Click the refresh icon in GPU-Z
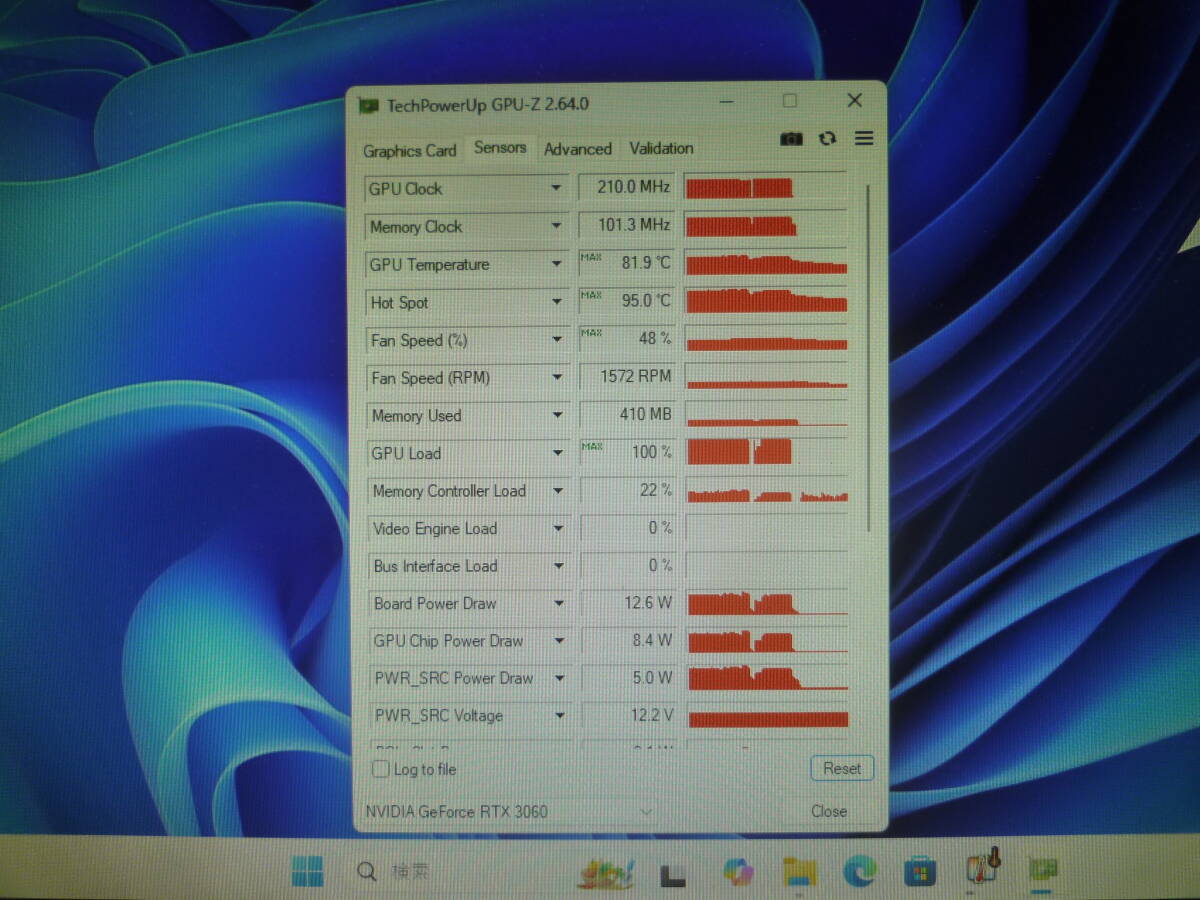1200x900 pixels. coord(827,139)
